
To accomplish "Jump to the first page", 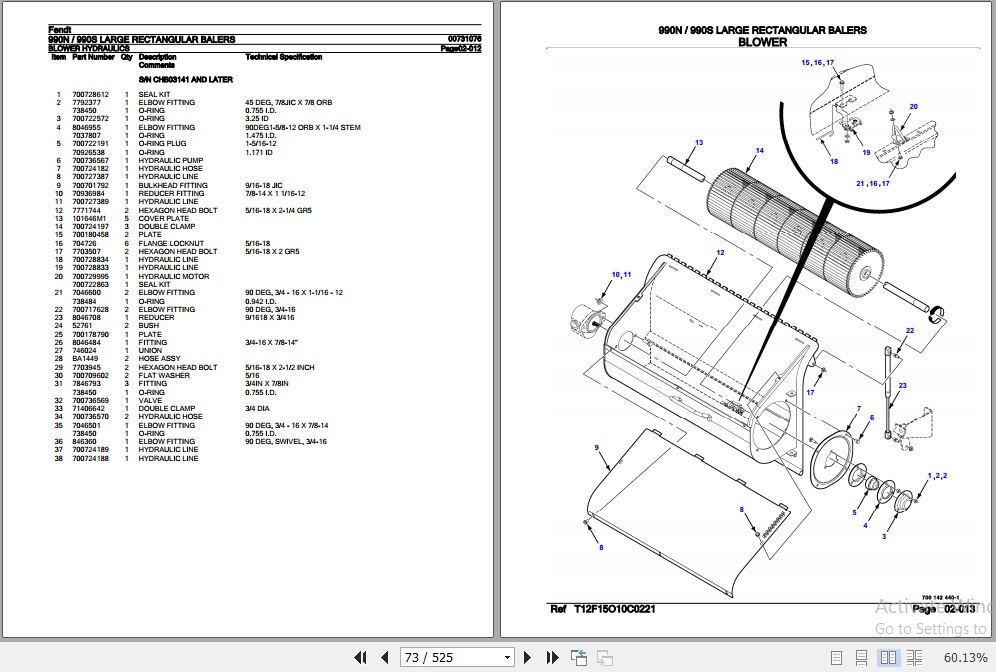I will 361,657.
